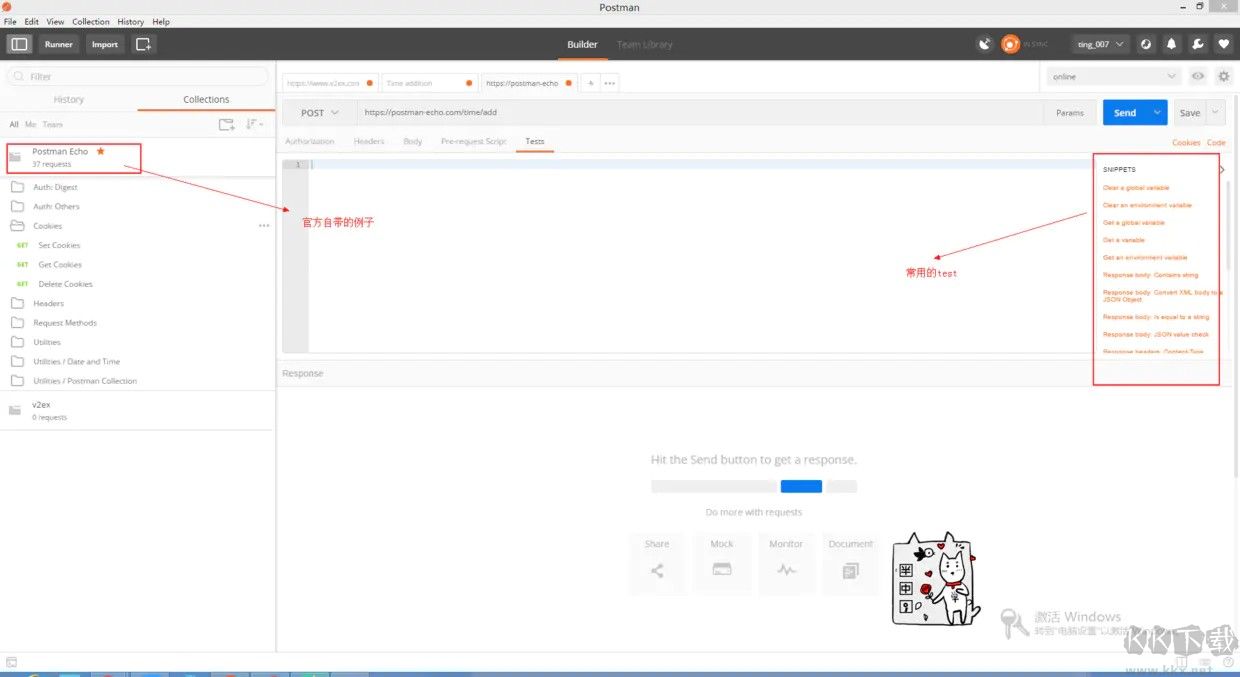This screenshot has height=677, width=1240.
Task: Switch to the Team Library tab
Action: [644, 45]
